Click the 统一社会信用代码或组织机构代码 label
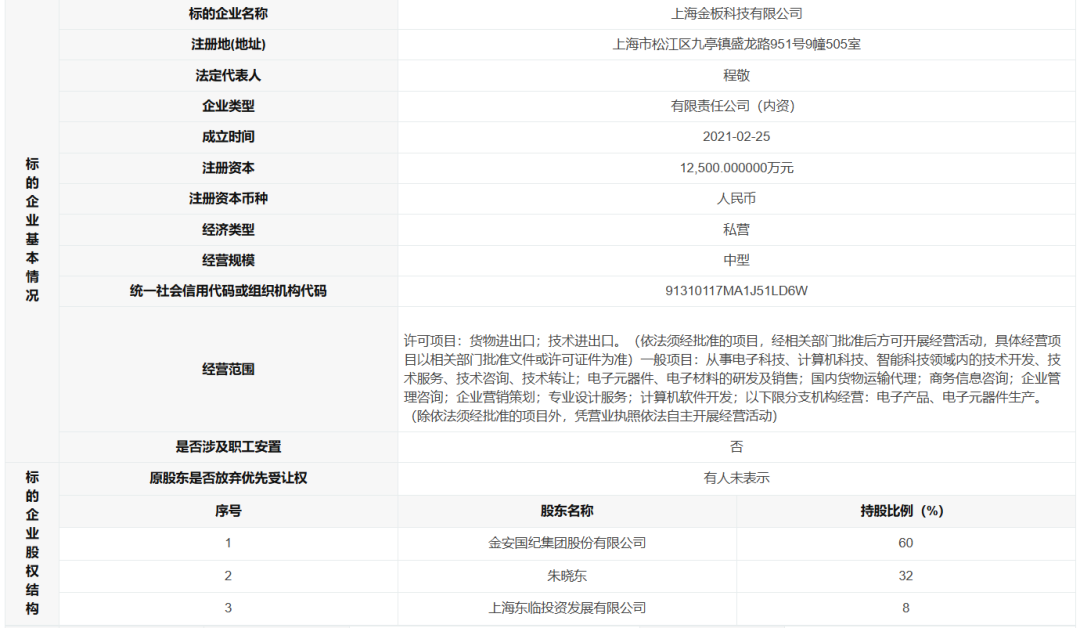 [x=228, y=291]
